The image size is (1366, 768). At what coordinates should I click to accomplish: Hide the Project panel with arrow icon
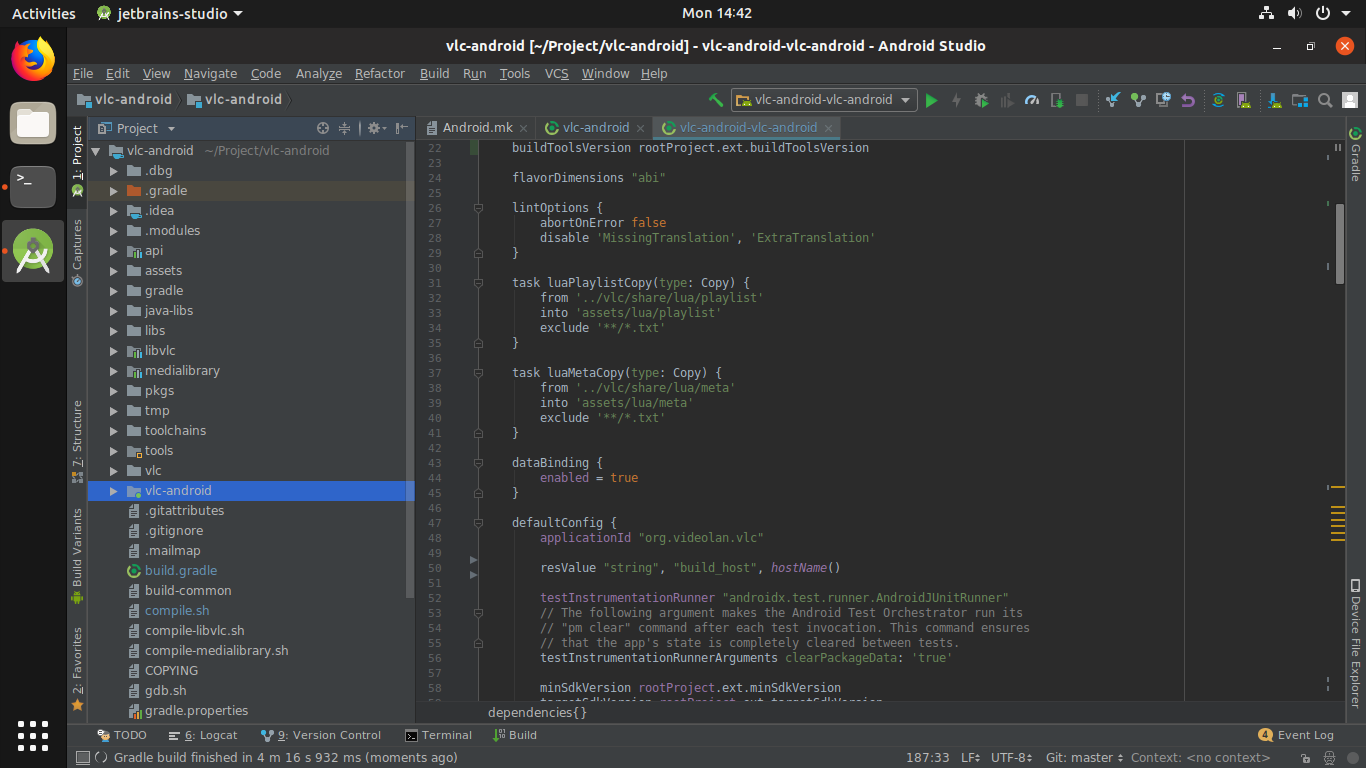click(401, 128)
